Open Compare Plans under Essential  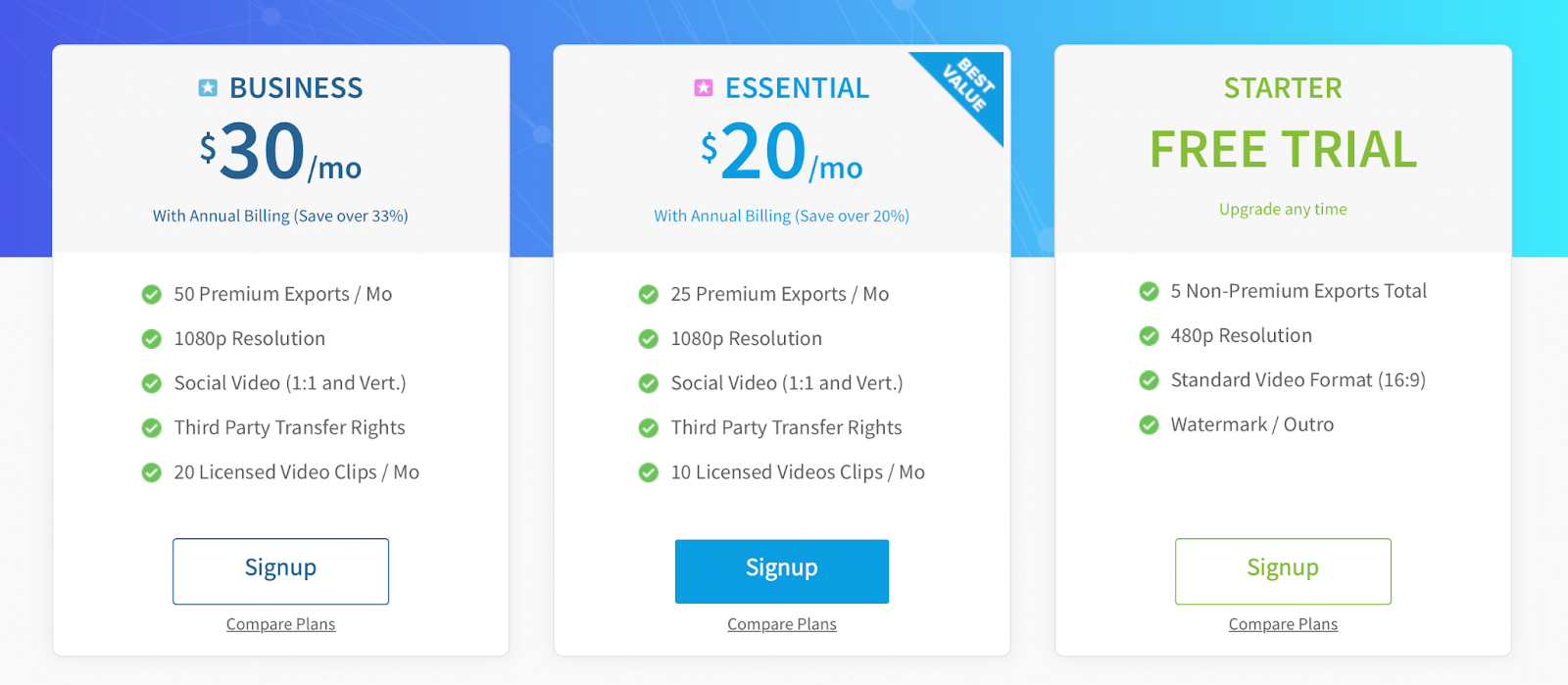pos(782,624)
